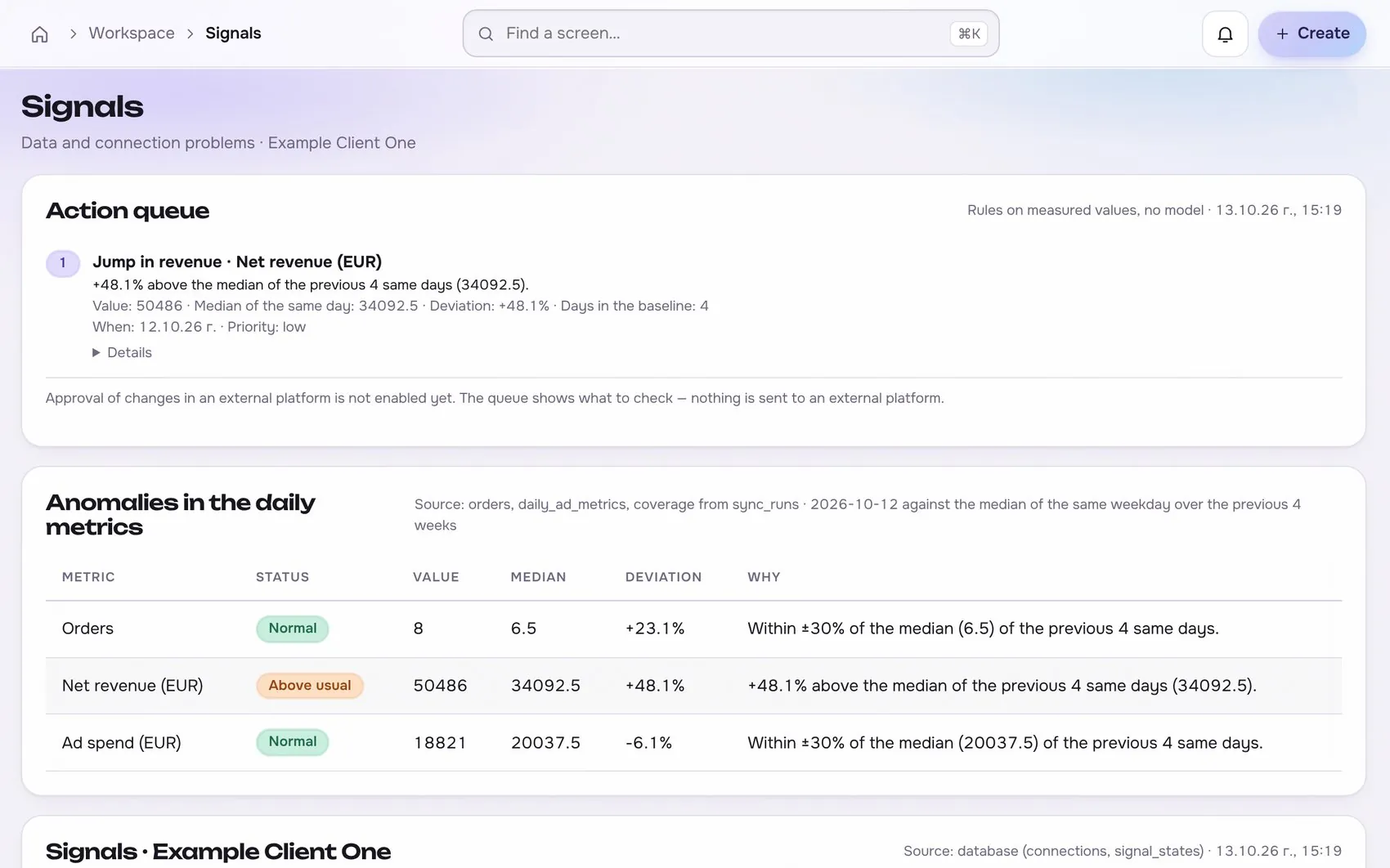The height and width of the screenshot is (868, 1390).
Task: Click the Net revenue median 34092.5 table cell
Action: 545,686
